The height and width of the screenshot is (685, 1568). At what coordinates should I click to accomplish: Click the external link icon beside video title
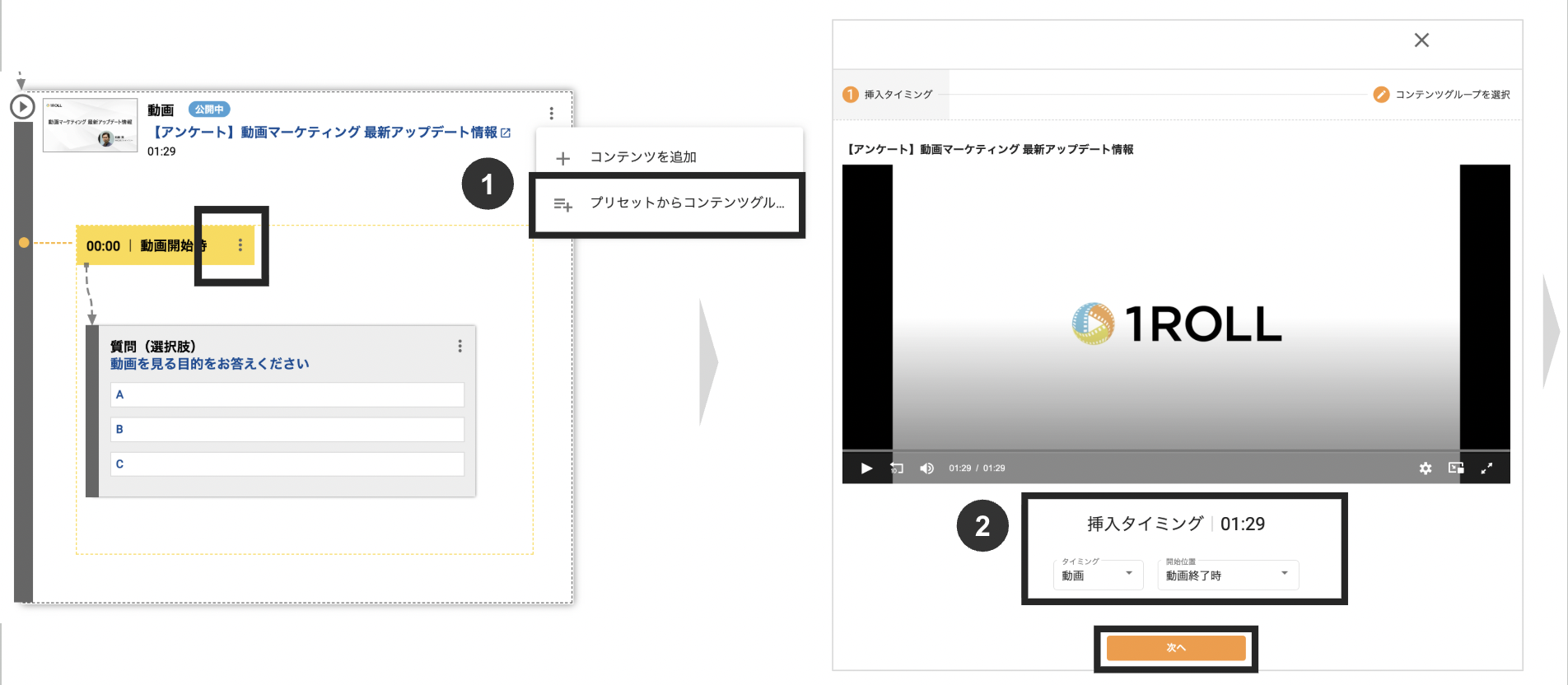tap(506, 133)
